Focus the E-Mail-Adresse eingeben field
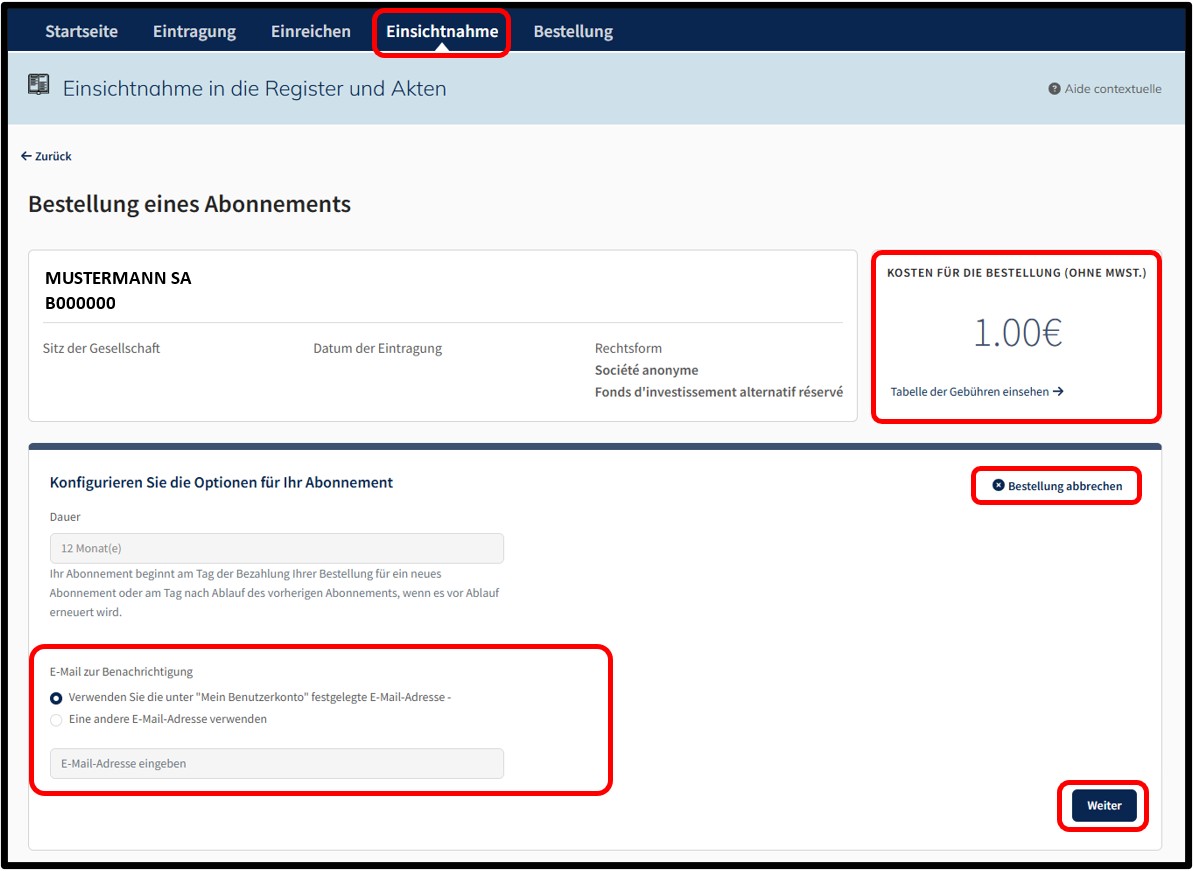The image size is (1193, 871). [277, 764]
